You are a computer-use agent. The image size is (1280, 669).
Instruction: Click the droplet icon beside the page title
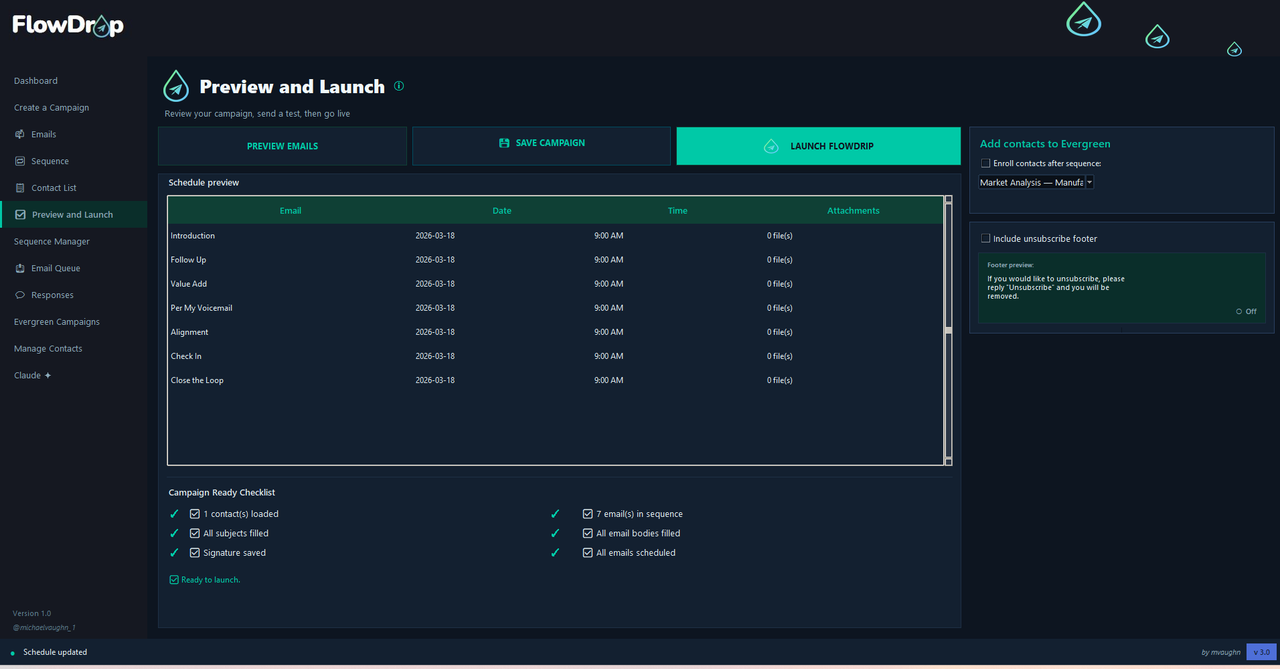click(176, 87)
